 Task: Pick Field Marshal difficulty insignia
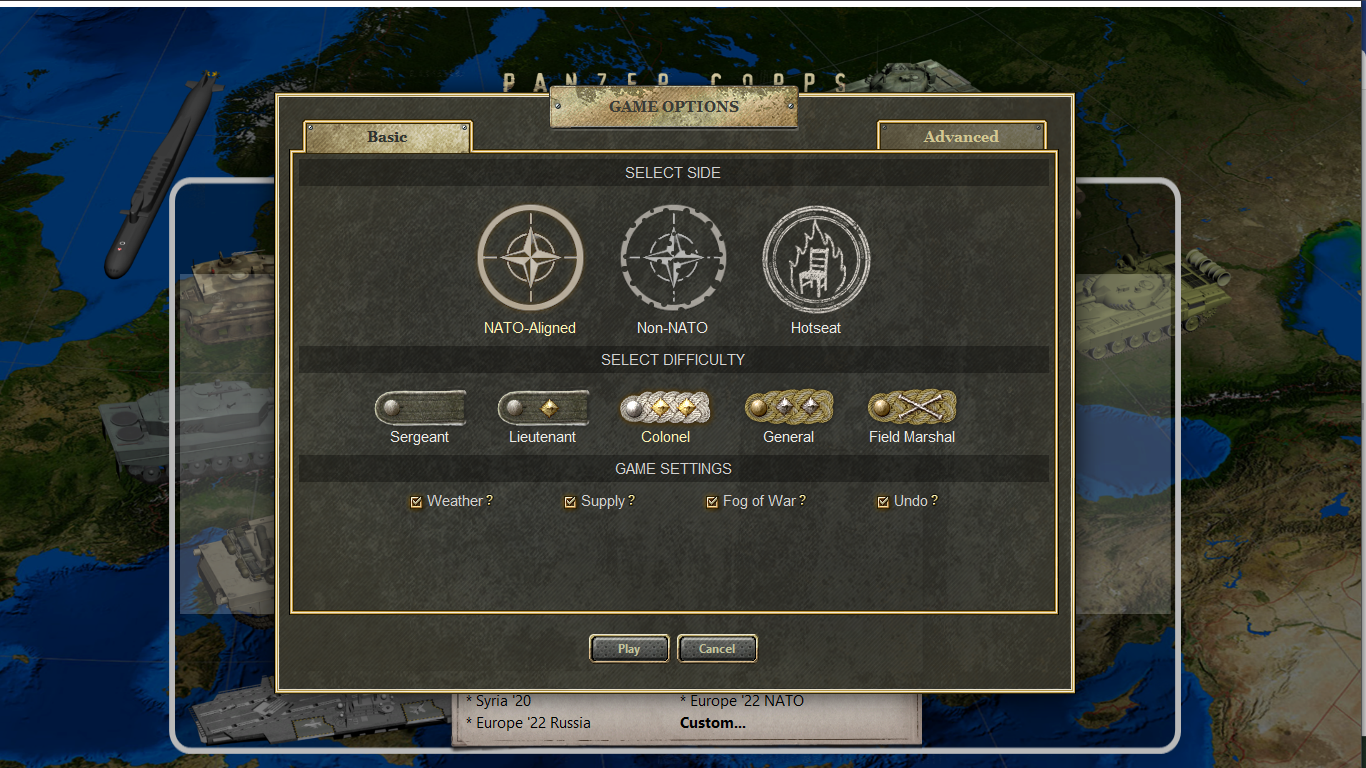tap(912, 408)
